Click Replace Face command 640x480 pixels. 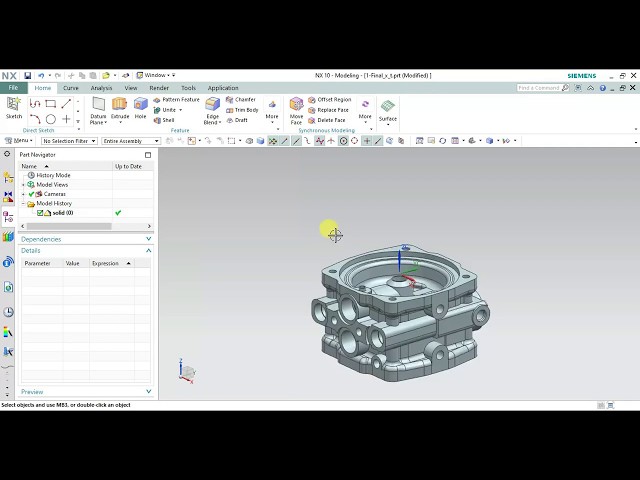(329, 110)
